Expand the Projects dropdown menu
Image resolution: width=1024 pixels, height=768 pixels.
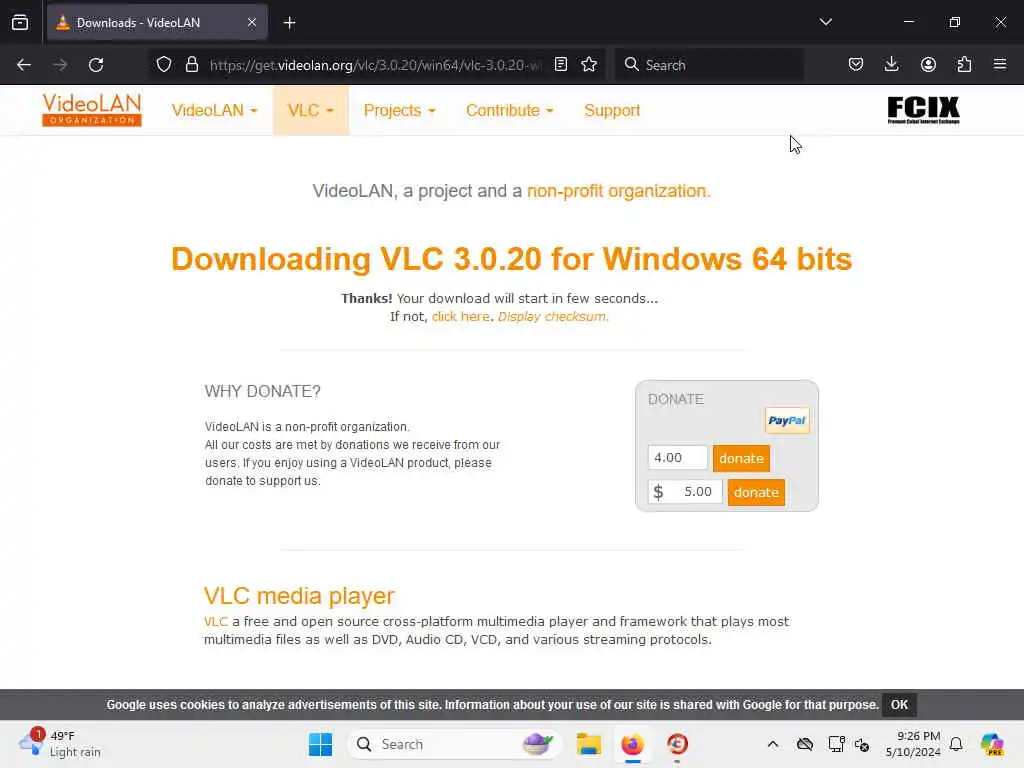(x=399, y=110)
